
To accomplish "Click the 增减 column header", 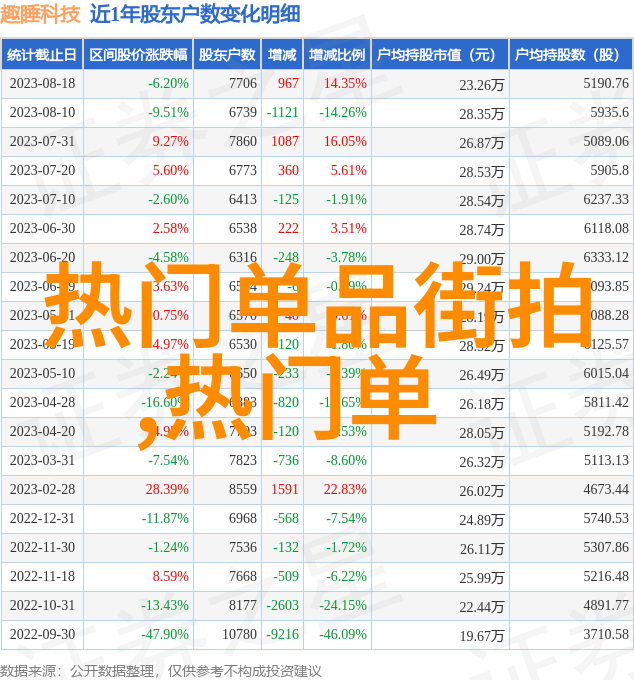I will coord(282,55).
